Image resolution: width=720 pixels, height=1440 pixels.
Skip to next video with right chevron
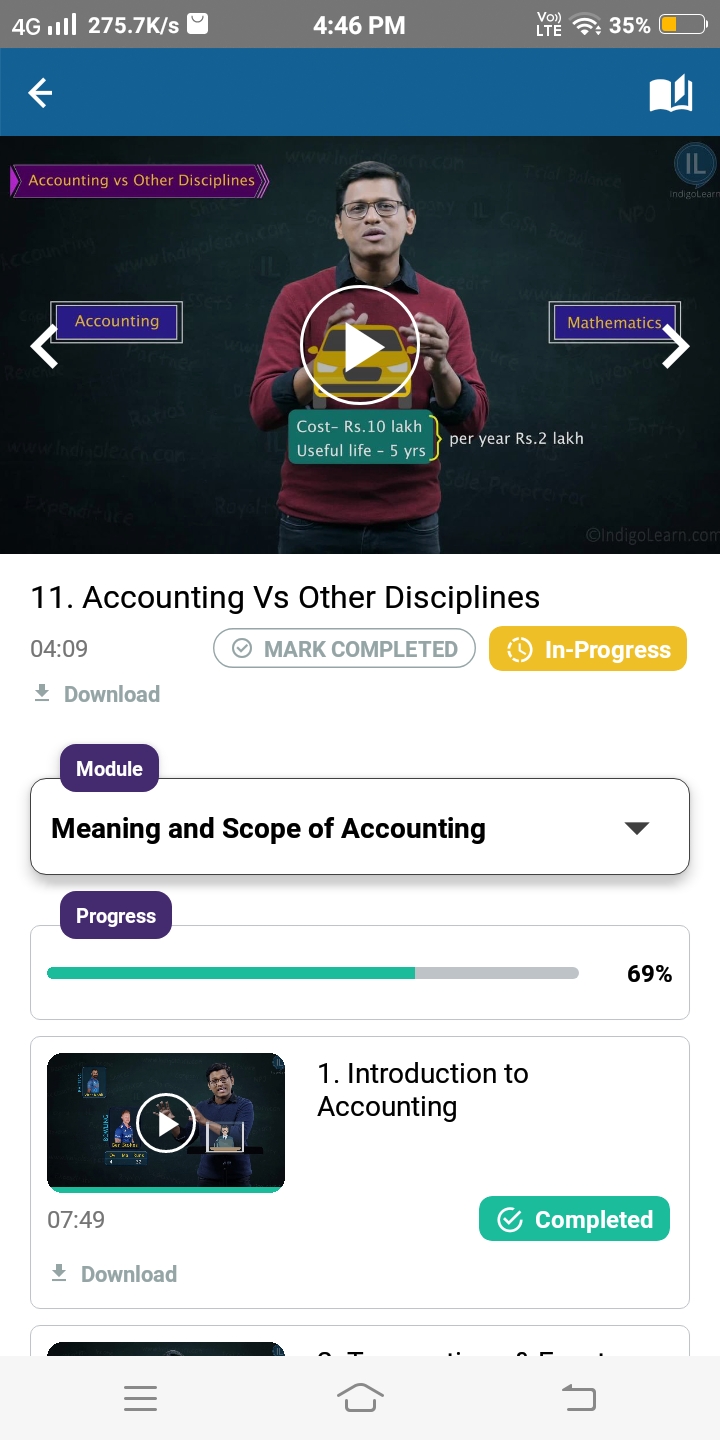coord(676,347)
